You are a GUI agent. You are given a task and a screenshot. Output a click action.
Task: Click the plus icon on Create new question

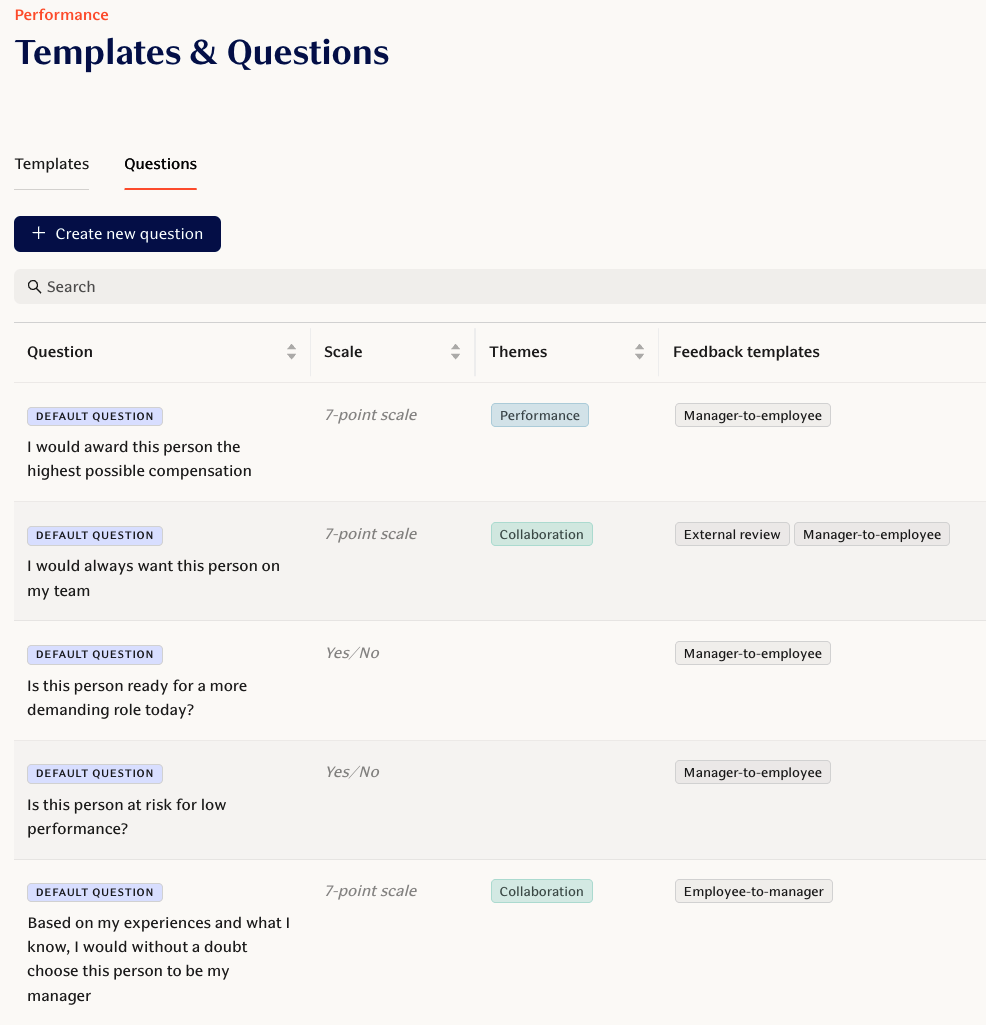[39, 234]
